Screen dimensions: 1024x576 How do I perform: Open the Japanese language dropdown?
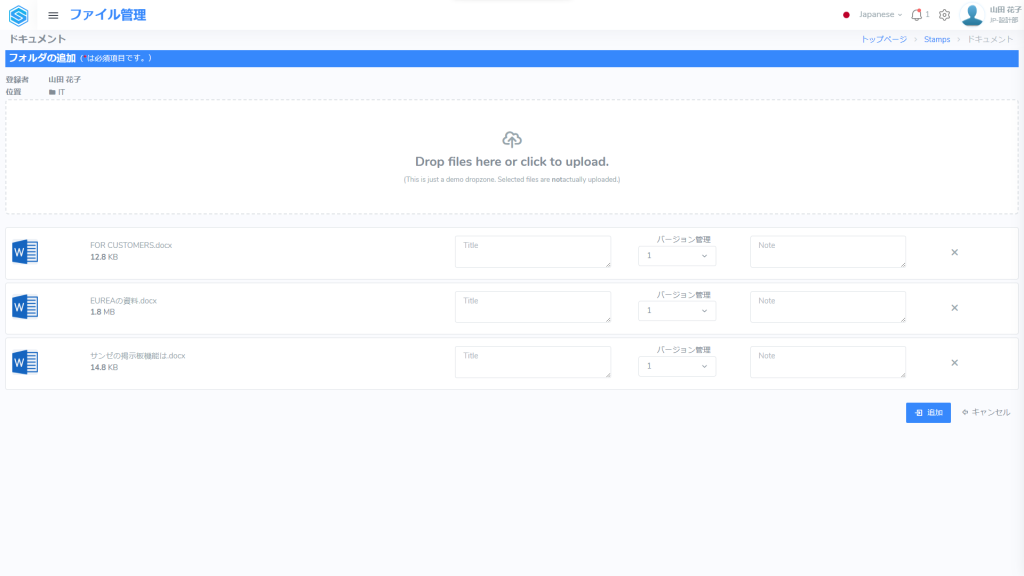point(873,15)
